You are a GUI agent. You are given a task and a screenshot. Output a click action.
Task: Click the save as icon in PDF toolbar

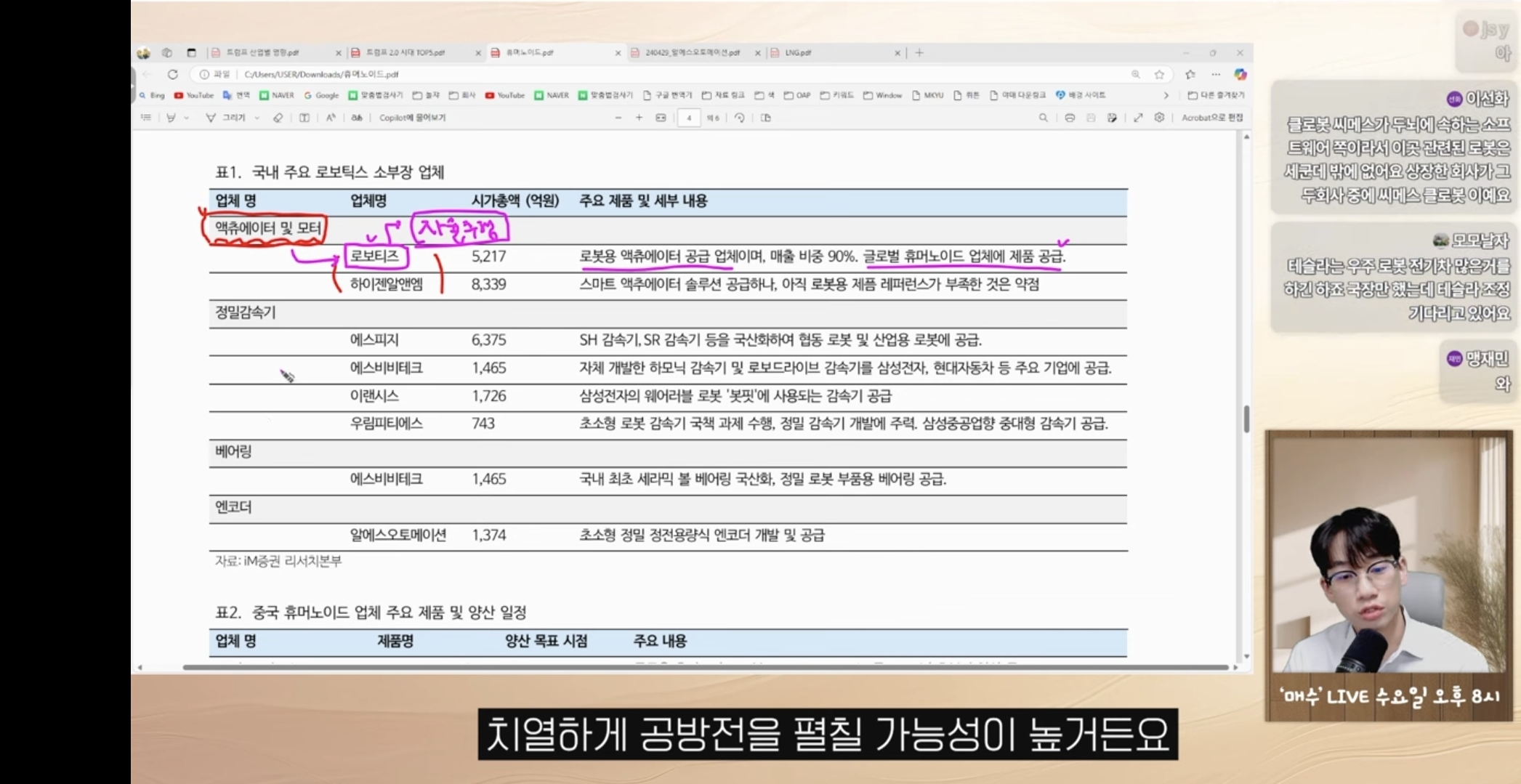click(x=1112, y=118)
